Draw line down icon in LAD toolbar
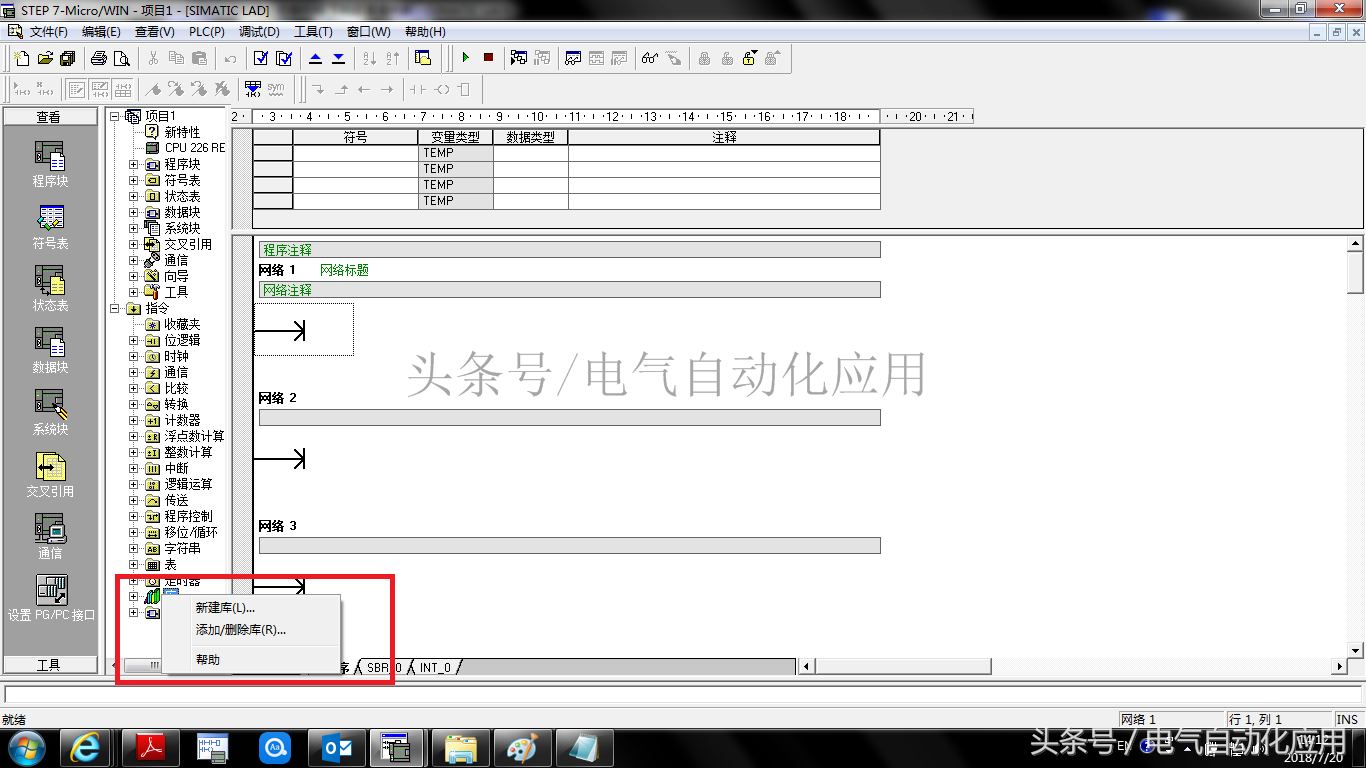The width and height of the screenshot is (1366, 768). click(x=319, y=89)
